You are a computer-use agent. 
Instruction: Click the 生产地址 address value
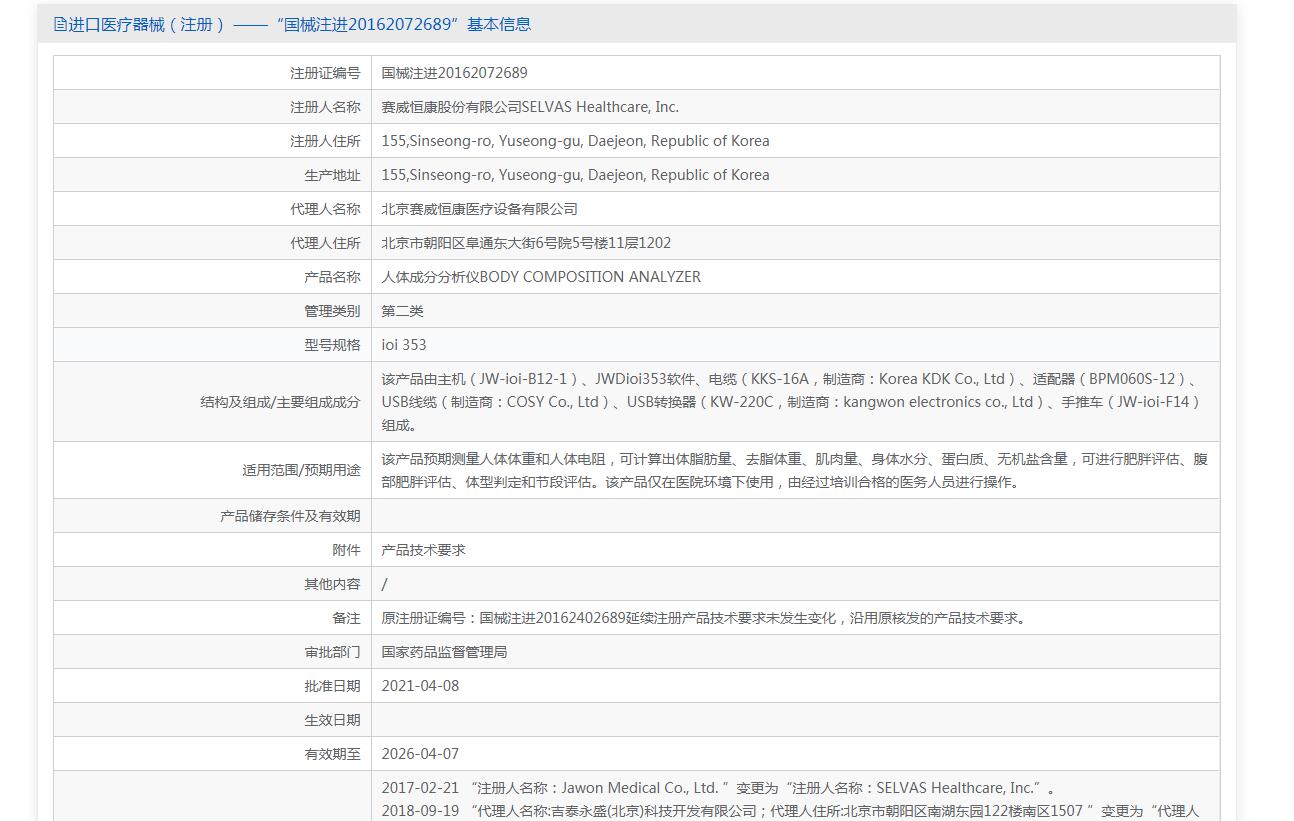point(575,175)
